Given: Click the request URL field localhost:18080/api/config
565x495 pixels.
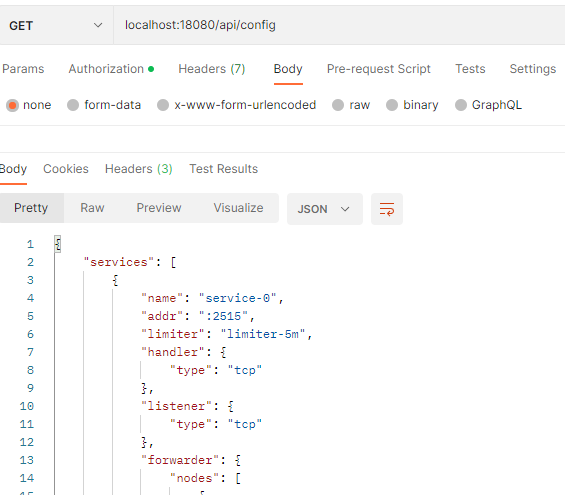Looking at the screenshot, I should coord(339,25).
